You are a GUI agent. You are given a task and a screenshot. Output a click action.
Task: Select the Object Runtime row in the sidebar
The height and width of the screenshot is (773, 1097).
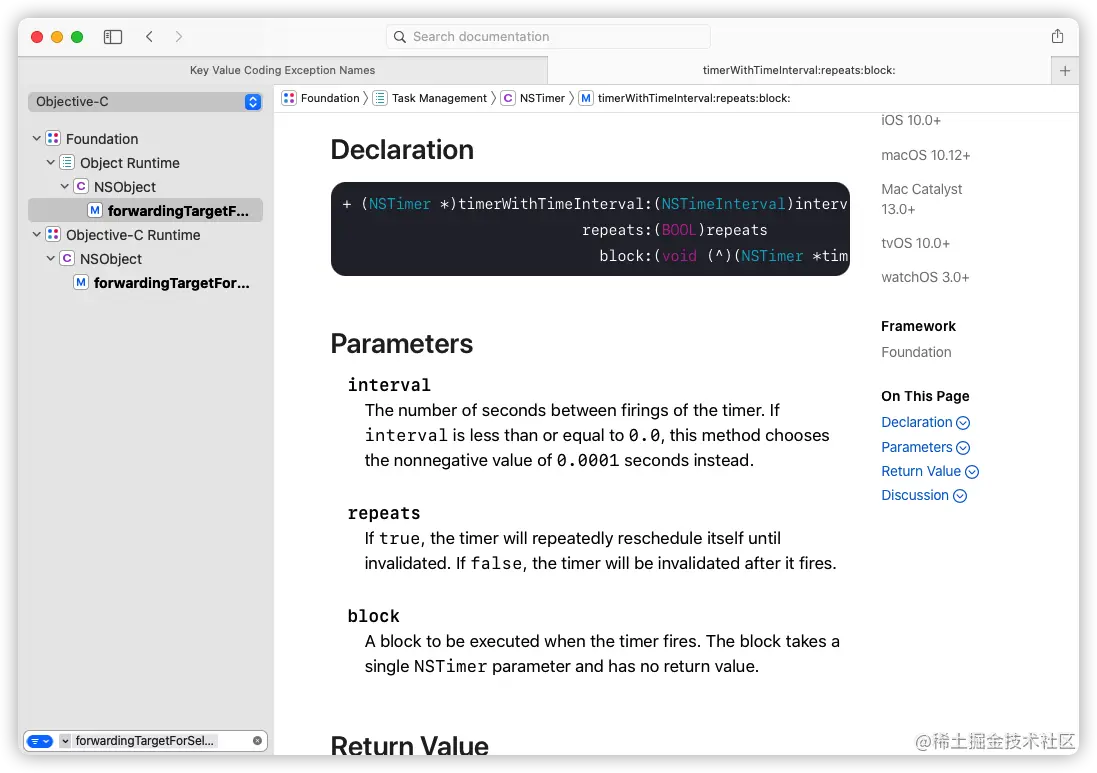pyautogui.click(x=146, y=163)
